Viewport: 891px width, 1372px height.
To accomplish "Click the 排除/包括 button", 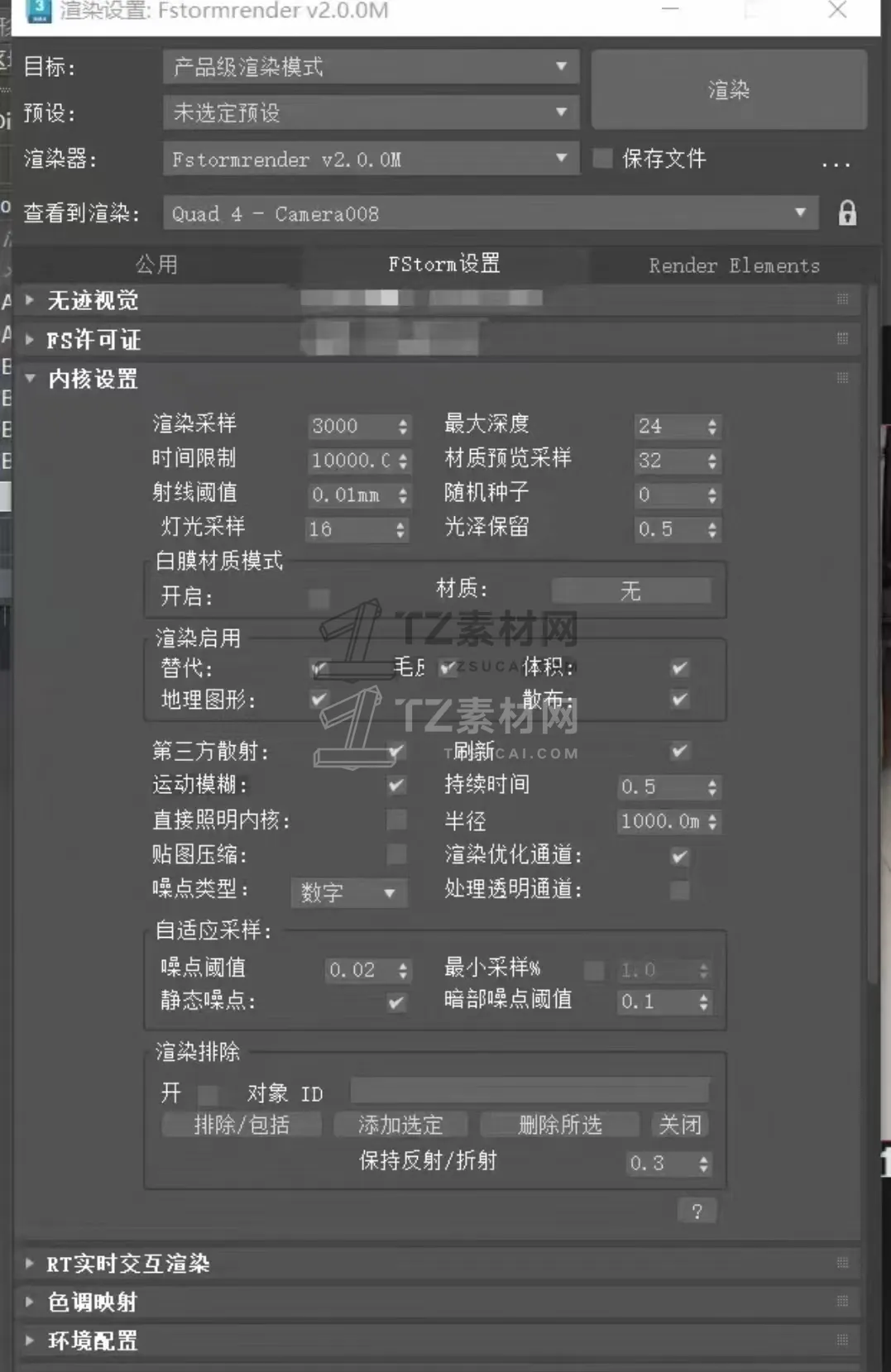I will tap(242, 1125).
